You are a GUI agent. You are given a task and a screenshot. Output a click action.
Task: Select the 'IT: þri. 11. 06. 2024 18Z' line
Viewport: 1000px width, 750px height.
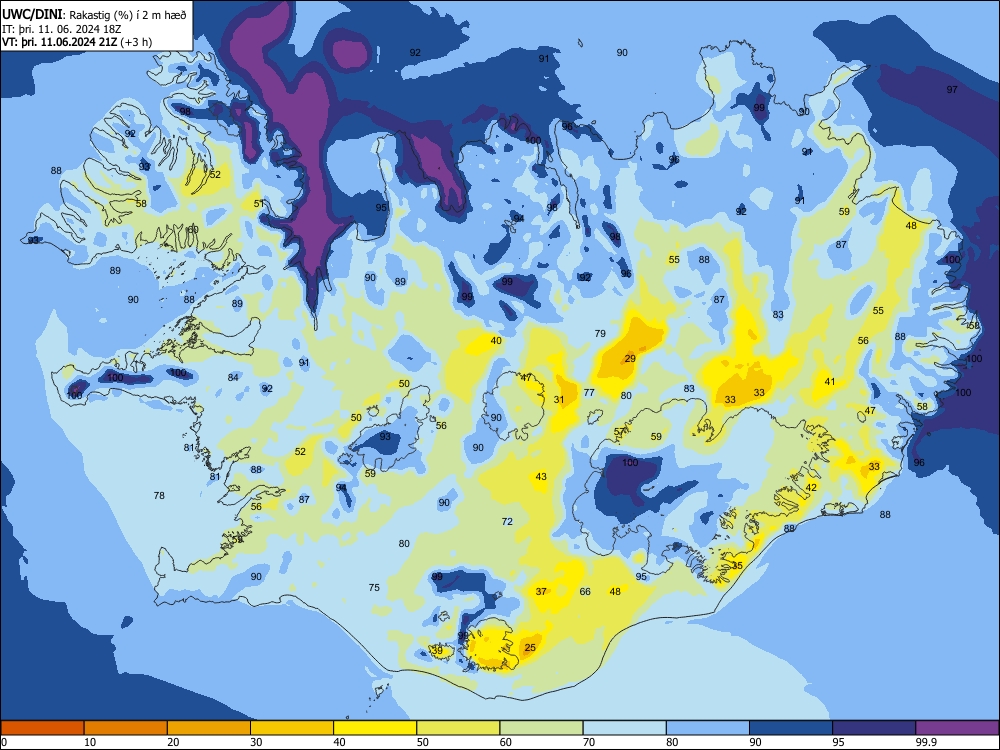tap(61, 29)
